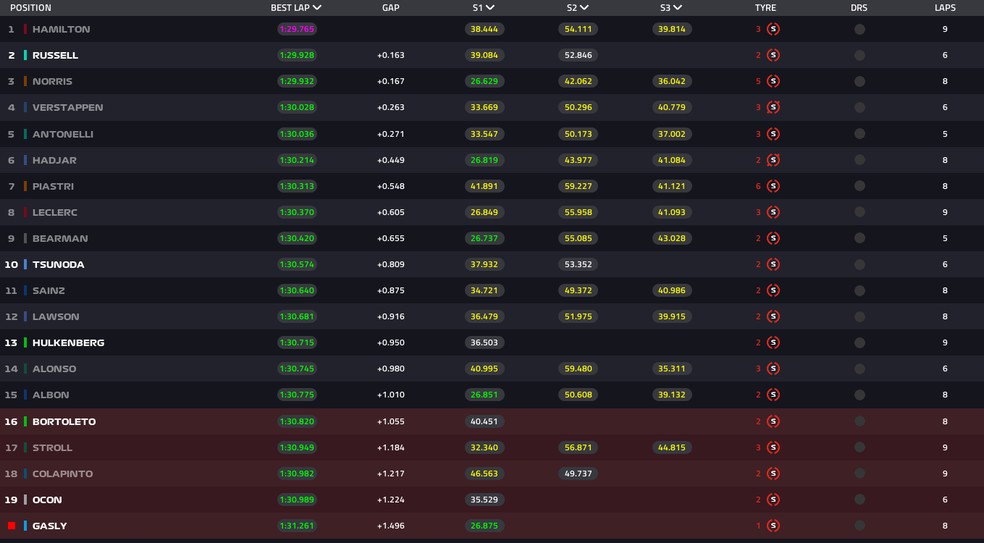Expand the S1 sector column dropdown
The height and width of the screenshot is (543, 984).
click(x=490, y=7)
